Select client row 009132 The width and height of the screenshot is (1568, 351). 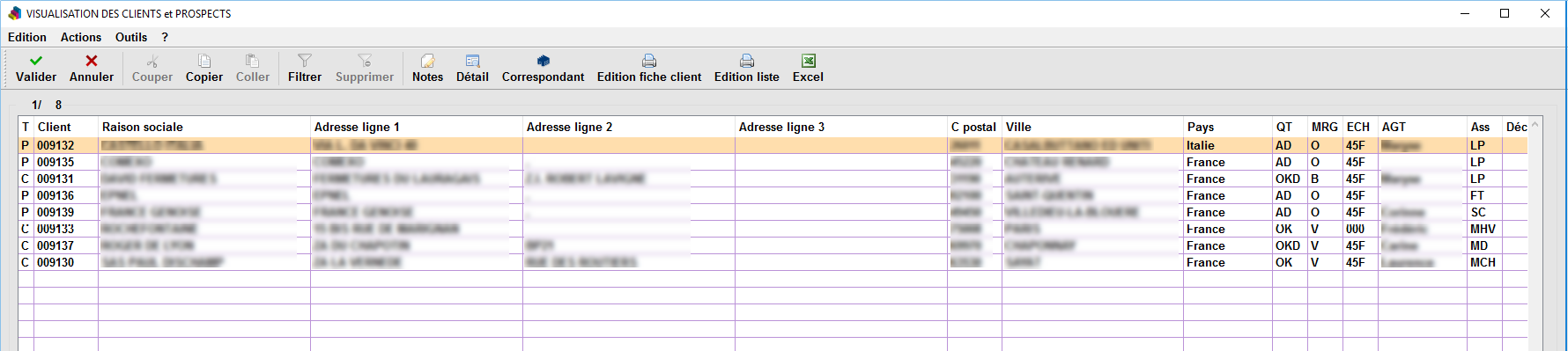(773, 145)
